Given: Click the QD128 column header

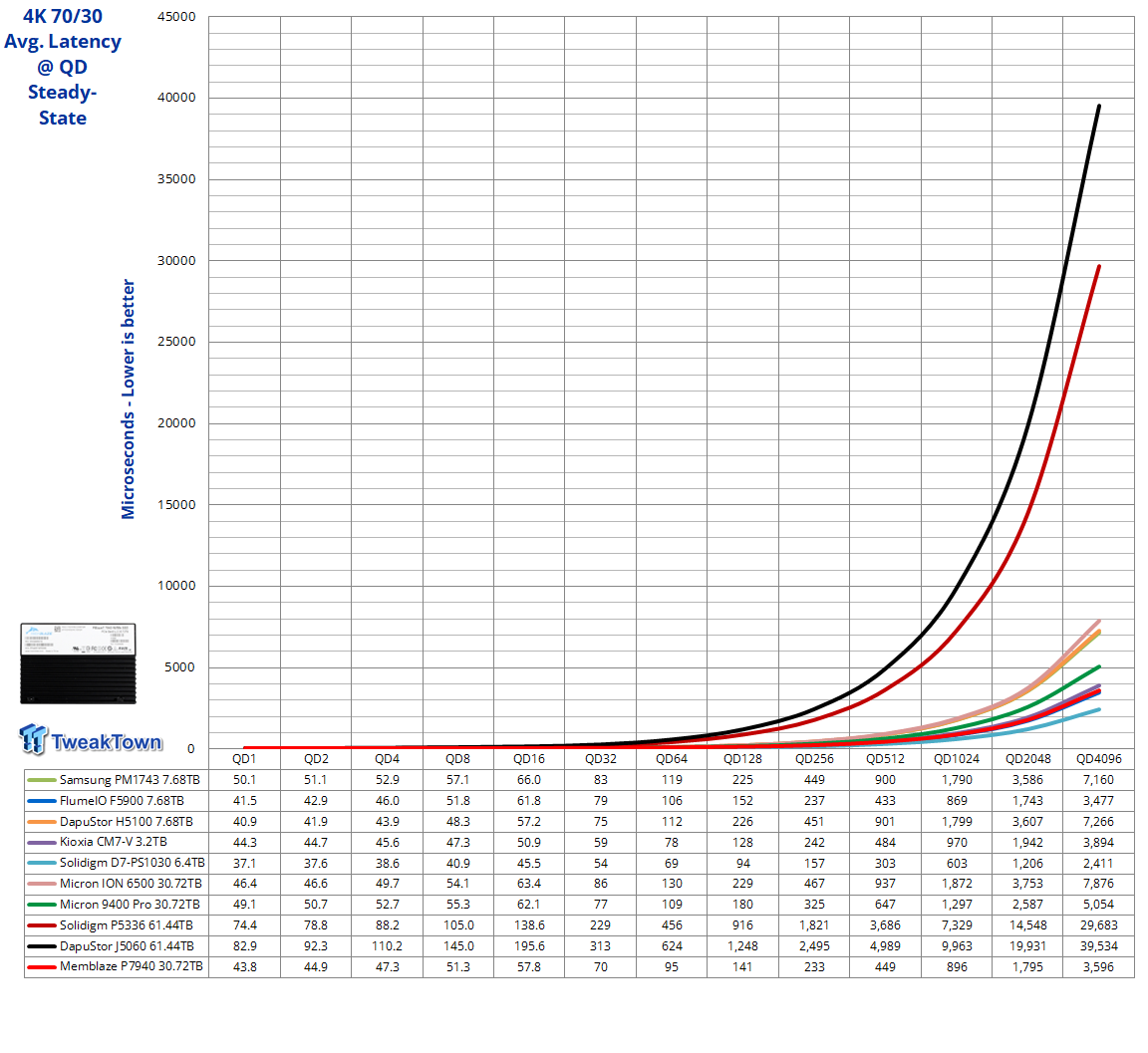Looking at the screenshot, I should point(742,759).
